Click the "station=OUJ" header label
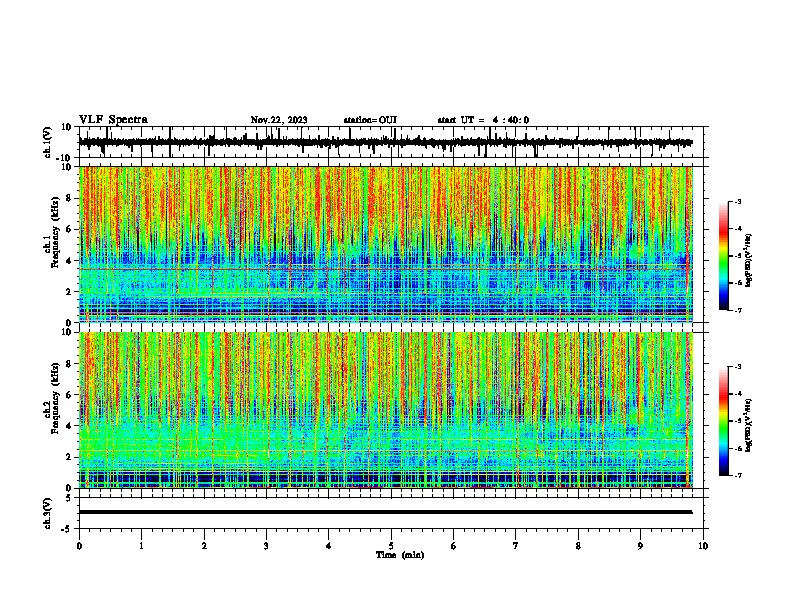 [x=370, y=120]
